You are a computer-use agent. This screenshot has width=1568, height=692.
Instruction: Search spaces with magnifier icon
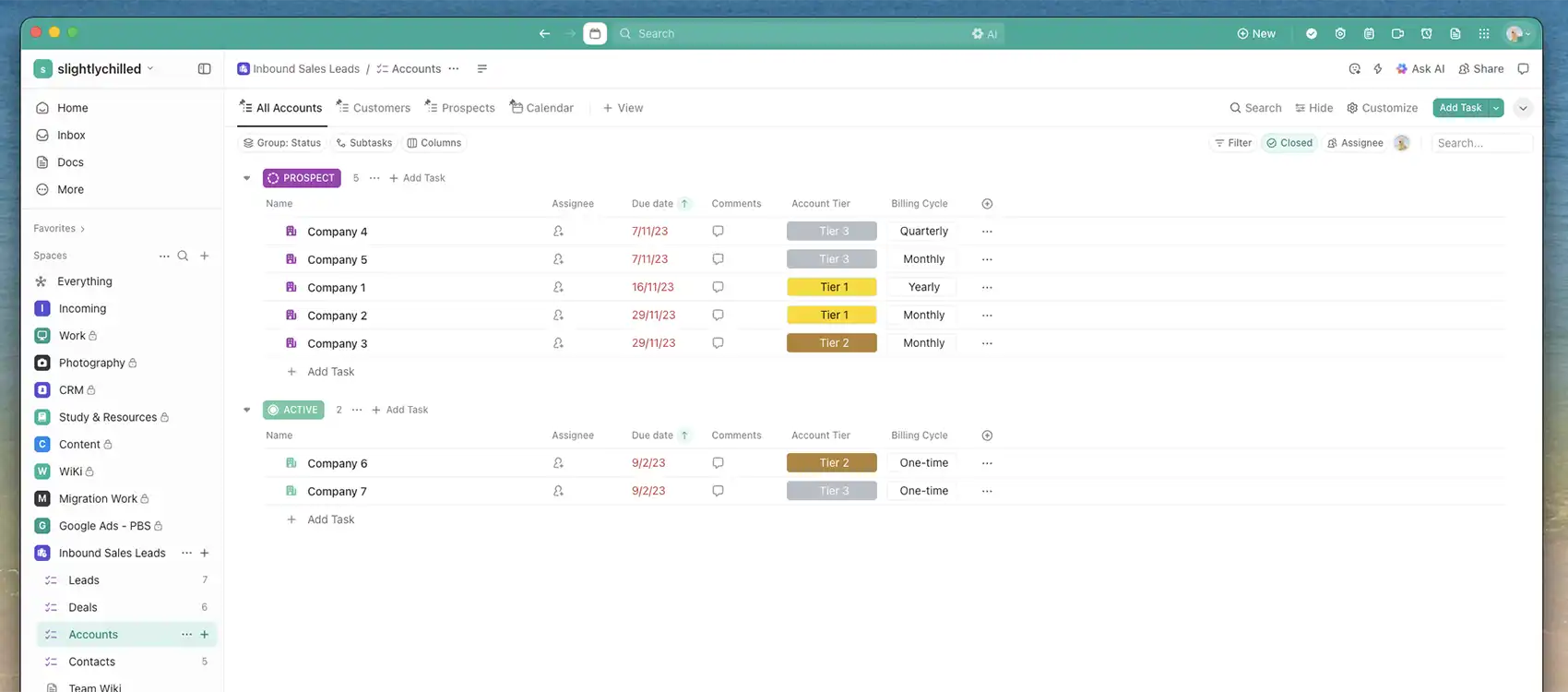pos(183,256)
